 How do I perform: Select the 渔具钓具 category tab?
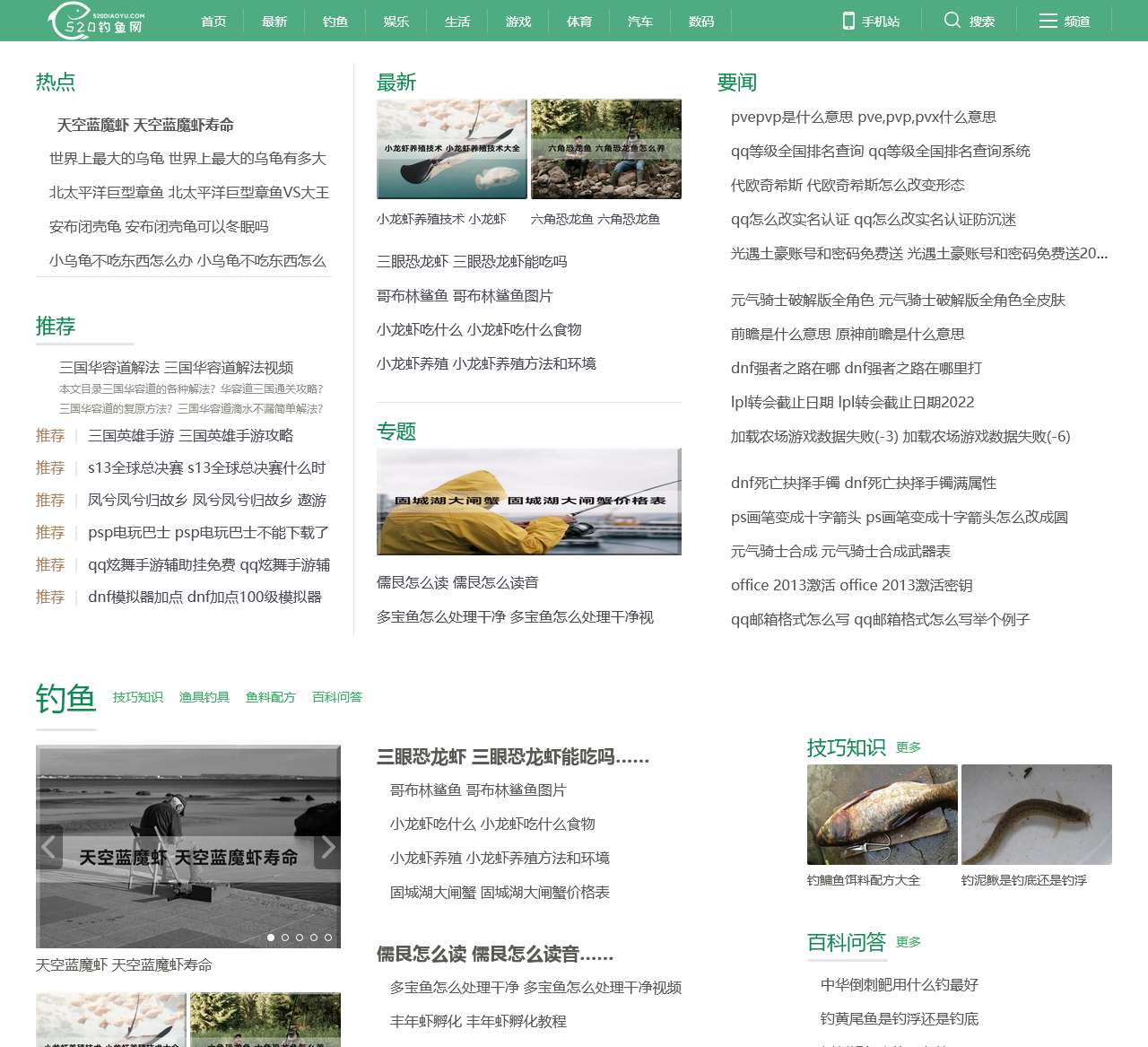[x=204, y=696]
